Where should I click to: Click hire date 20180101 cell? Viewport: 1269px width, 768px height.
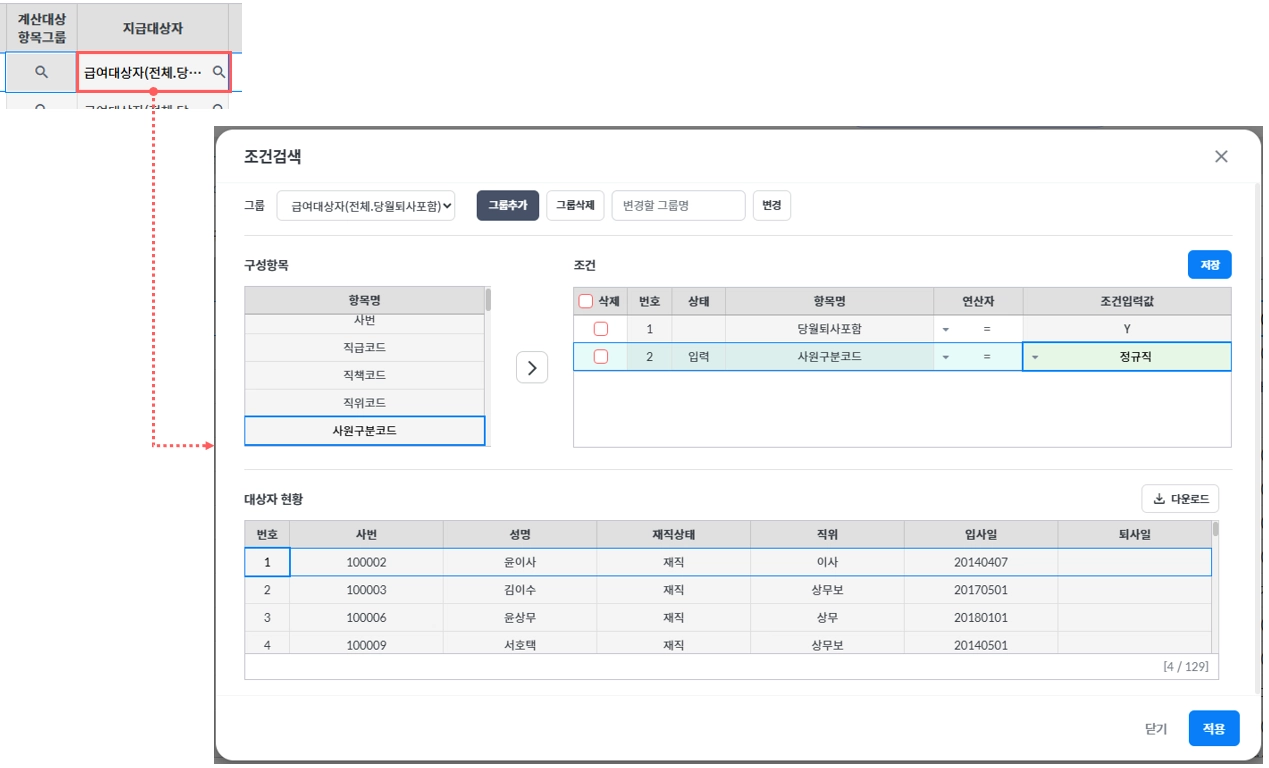click(981, 618)
